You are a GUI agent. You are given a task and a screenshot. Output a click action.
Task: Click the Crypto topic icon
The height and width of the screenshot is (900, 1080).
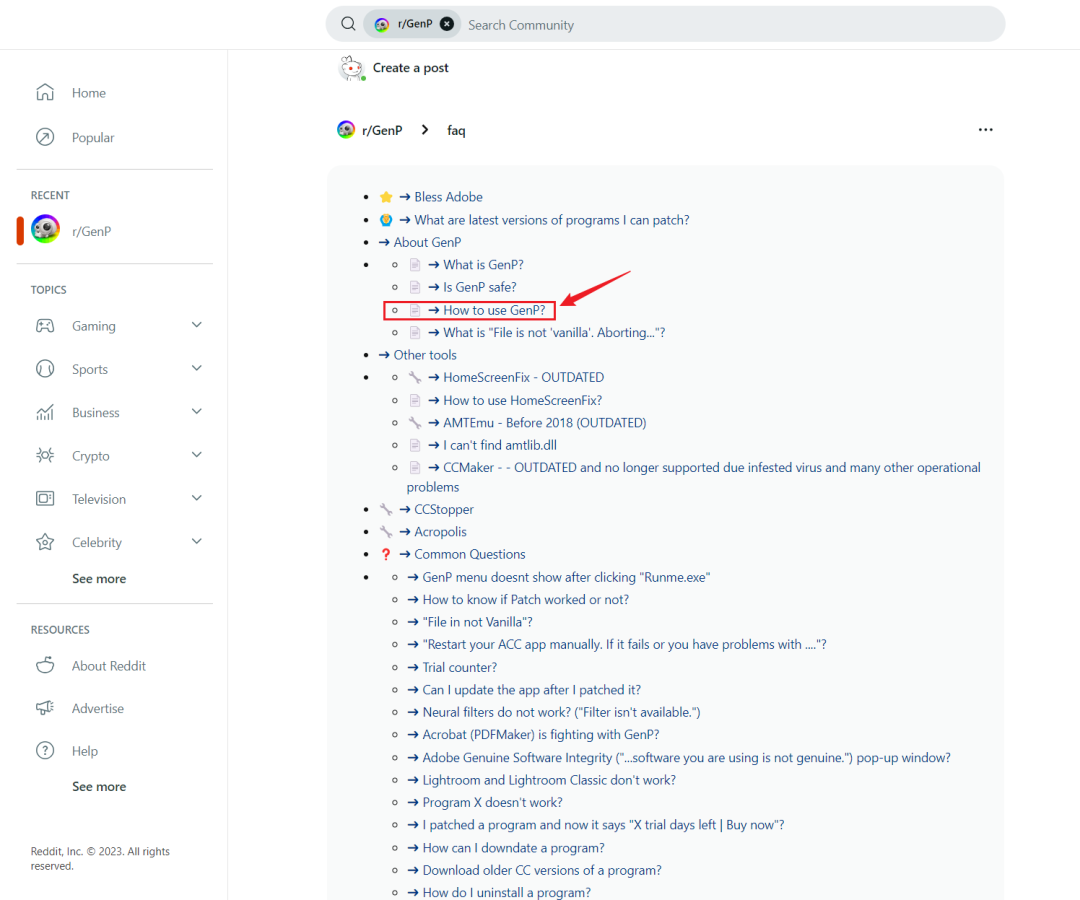(45, 456)
